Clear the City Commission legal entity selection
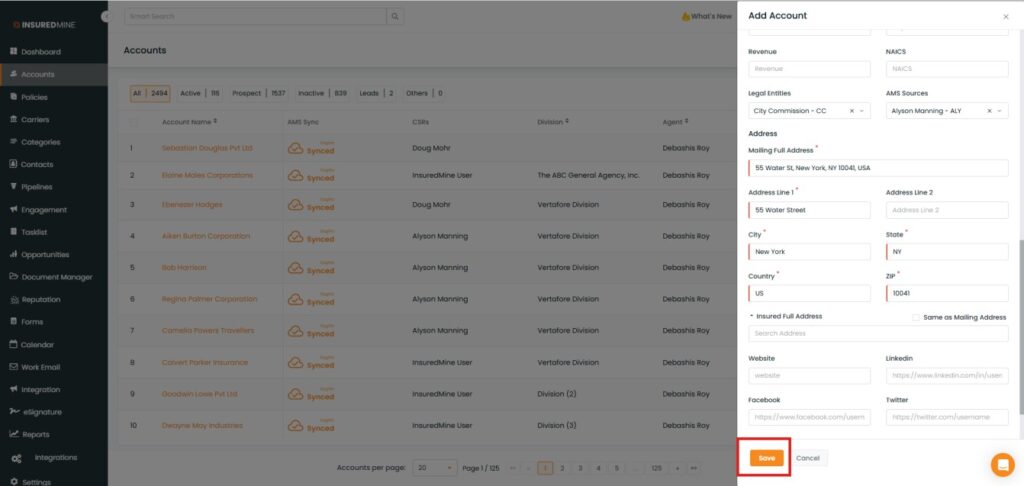 [851, 111]
